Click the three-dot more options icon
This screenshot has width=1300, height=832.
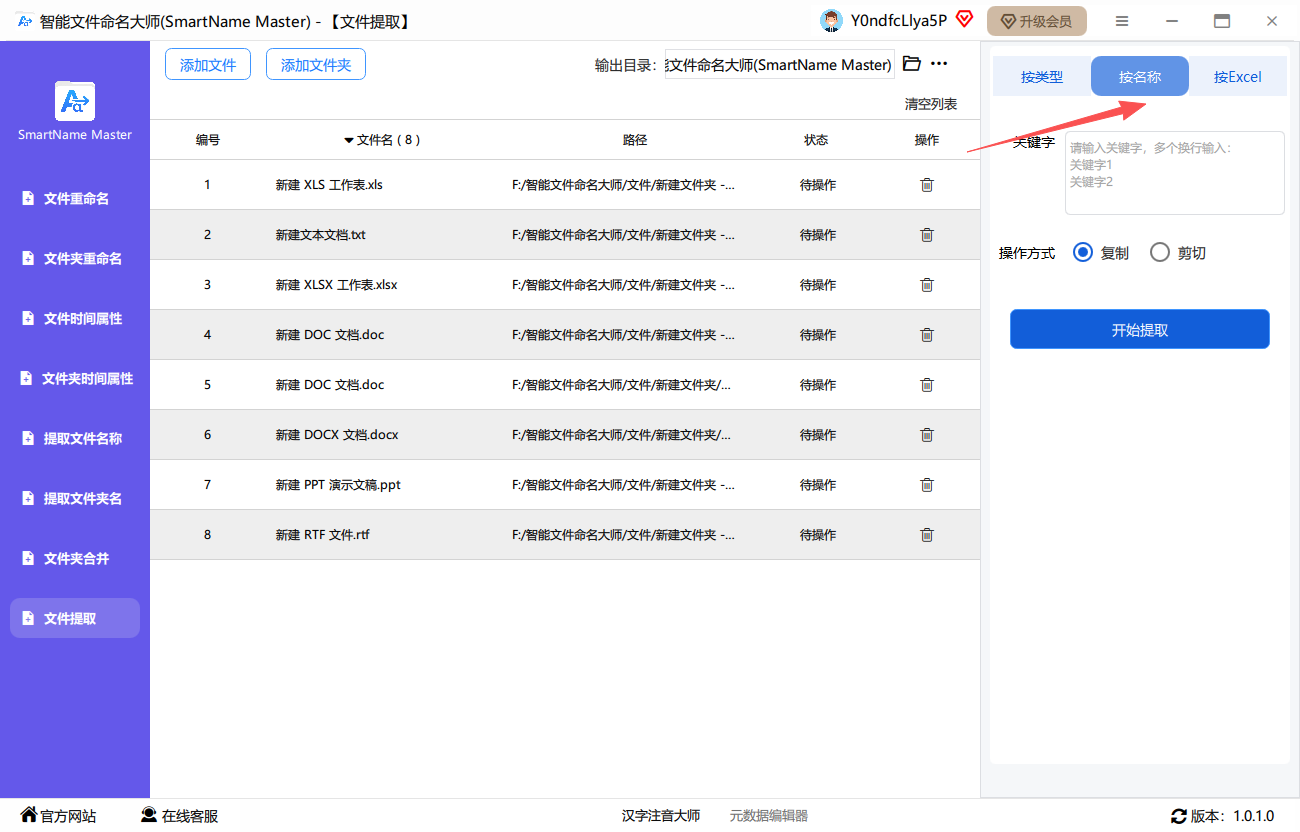tap(939, 64)
